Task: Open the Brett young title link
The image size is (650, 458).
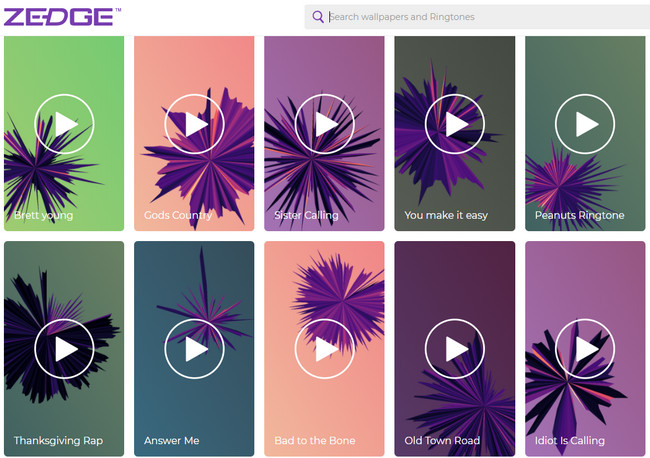Action: (x=43, y=215)
